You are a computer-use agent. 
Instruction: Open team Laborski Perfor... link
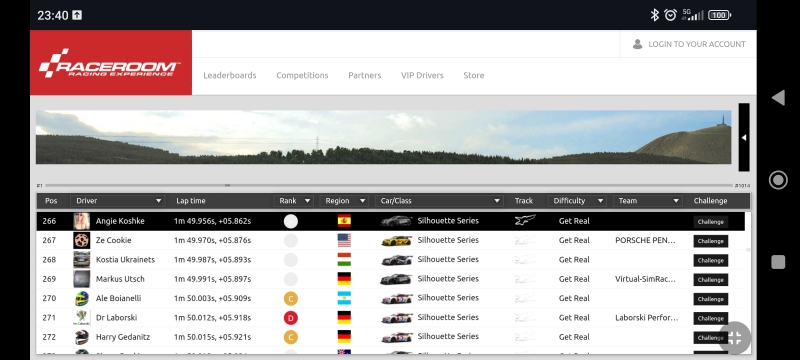pos(646,318)
